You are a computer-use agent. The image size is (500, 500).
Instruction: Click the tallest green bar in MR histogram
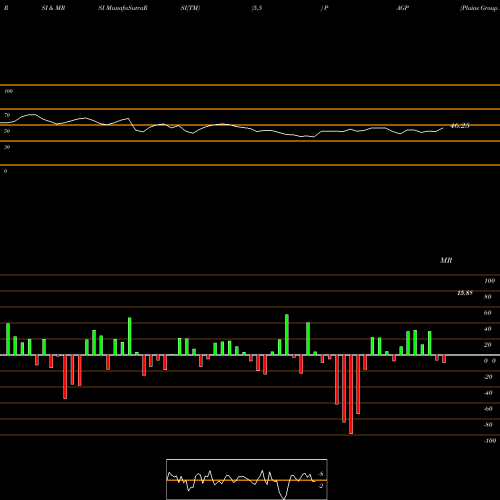[x=287, y=335]
